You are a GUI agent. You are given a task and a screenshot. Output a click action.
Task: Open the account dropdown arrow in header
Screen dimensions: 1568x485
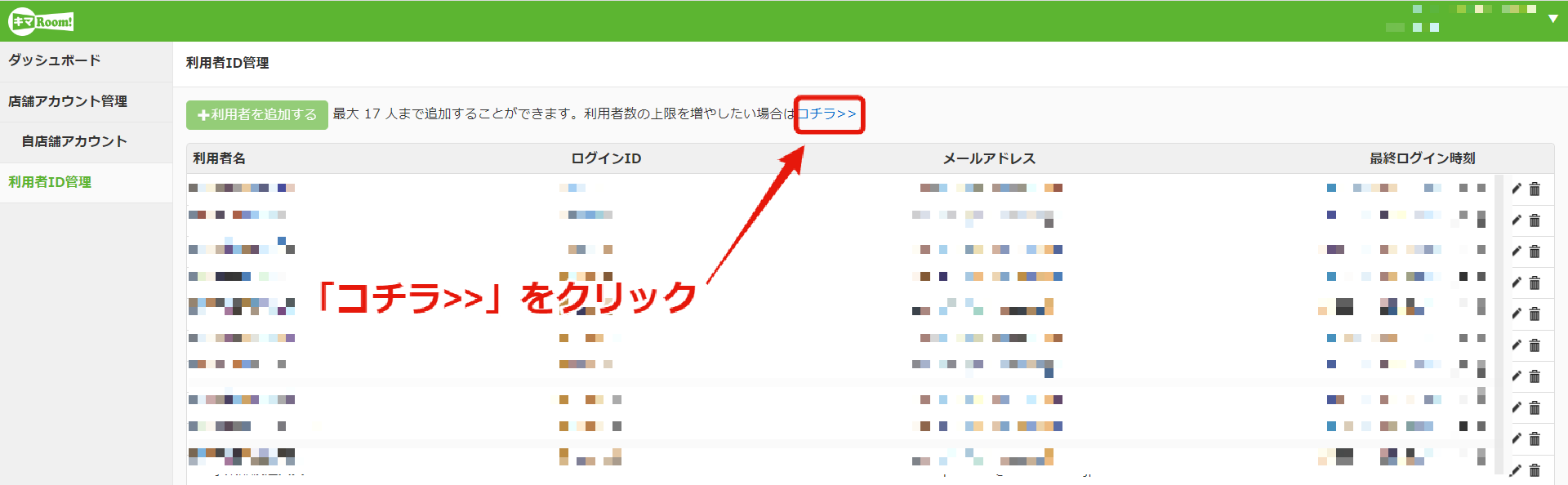1552,18
